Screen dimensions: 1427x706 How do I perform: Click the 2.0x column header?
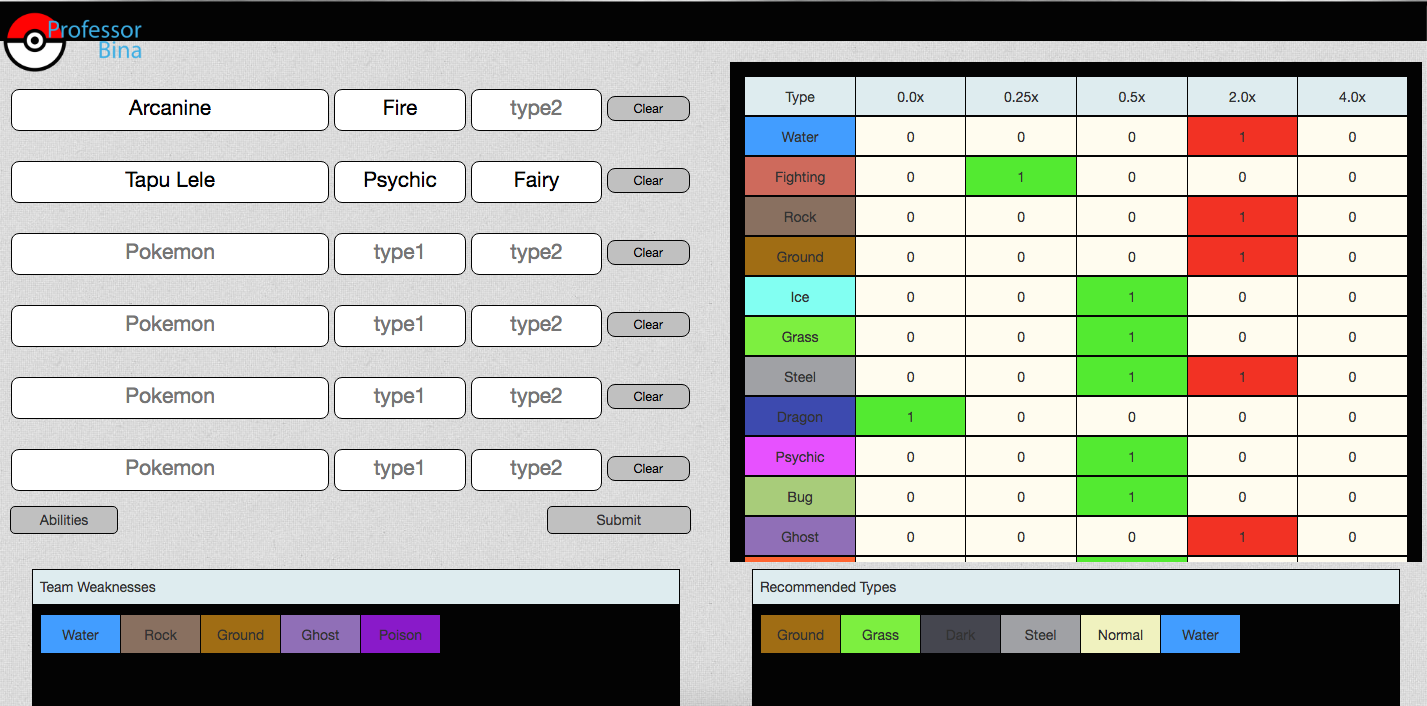1242,97
